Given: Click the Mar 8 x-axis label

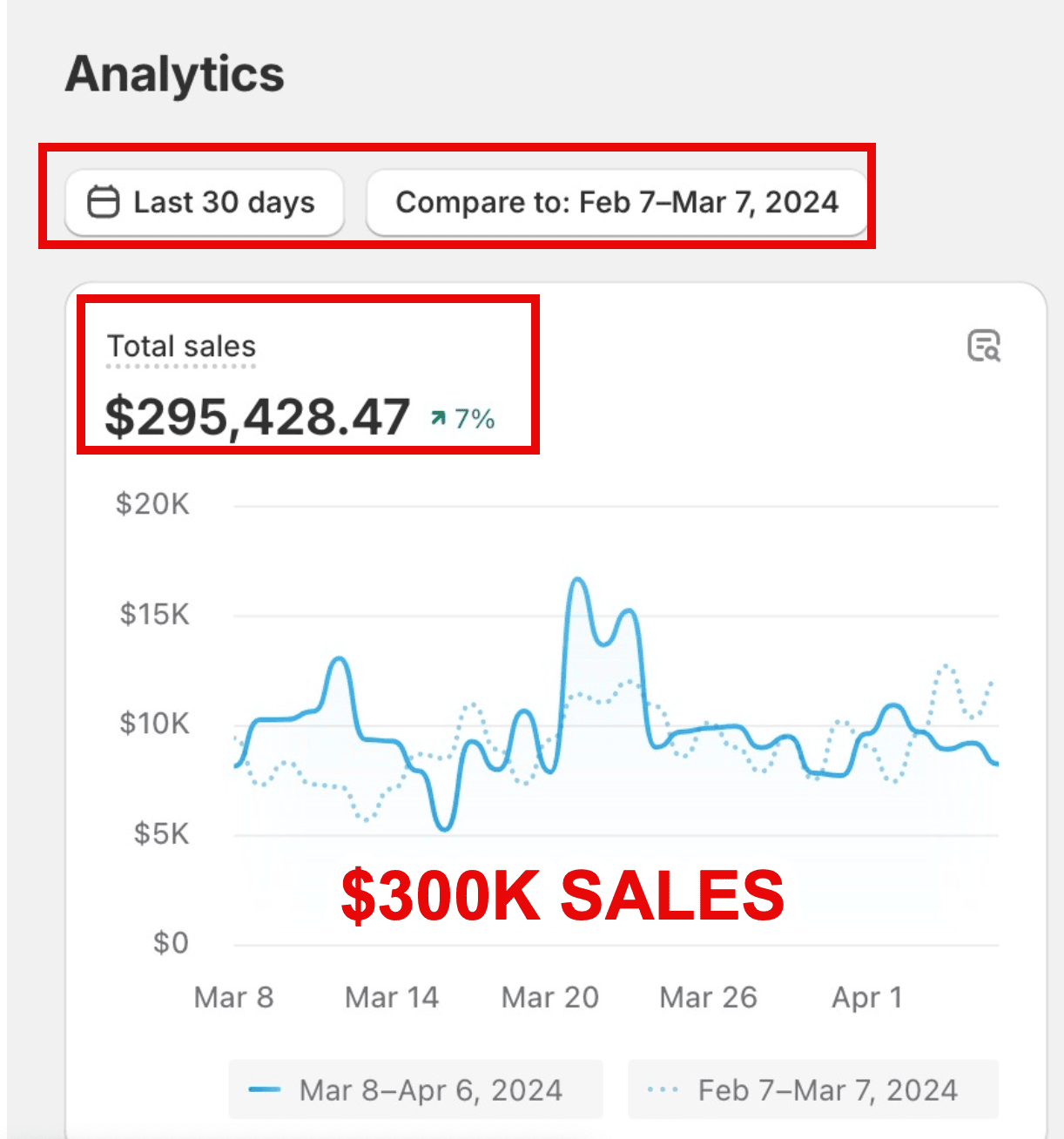Looking at the screenshot, I should pos(233,997).
